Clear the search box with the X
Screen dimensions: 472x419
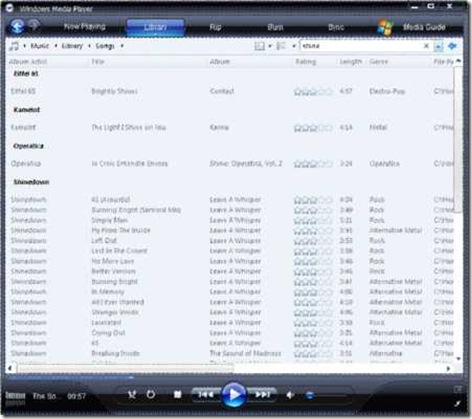point(426,46)
